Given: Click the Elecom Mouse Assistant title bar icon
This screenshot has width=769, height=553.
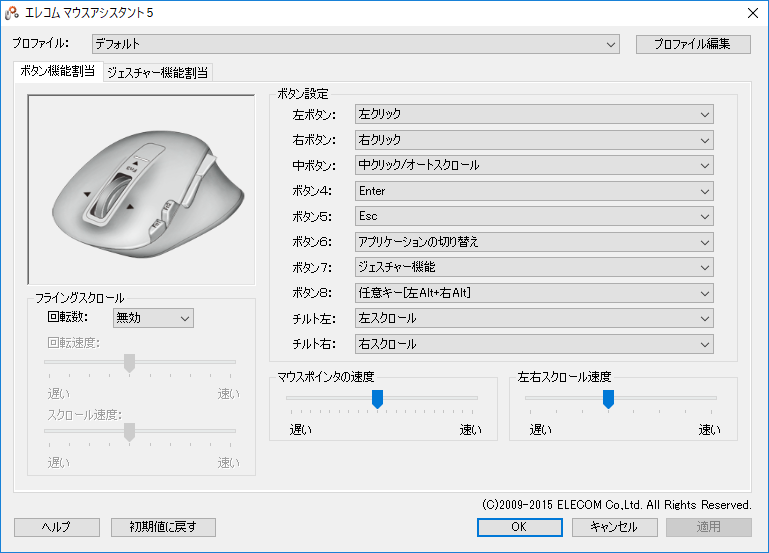Looking at the screenshot, I should tap(12, 13).
